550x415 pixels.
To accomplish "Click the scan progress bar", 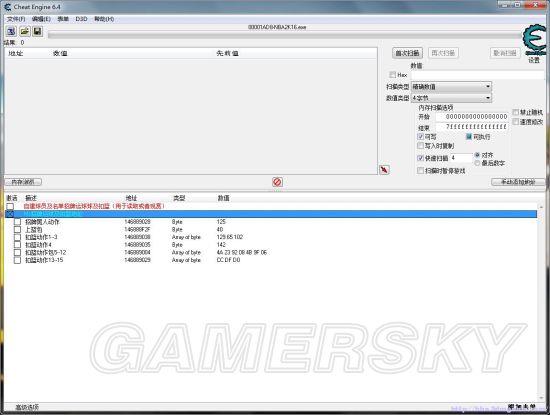I will [x=284, y=35].
